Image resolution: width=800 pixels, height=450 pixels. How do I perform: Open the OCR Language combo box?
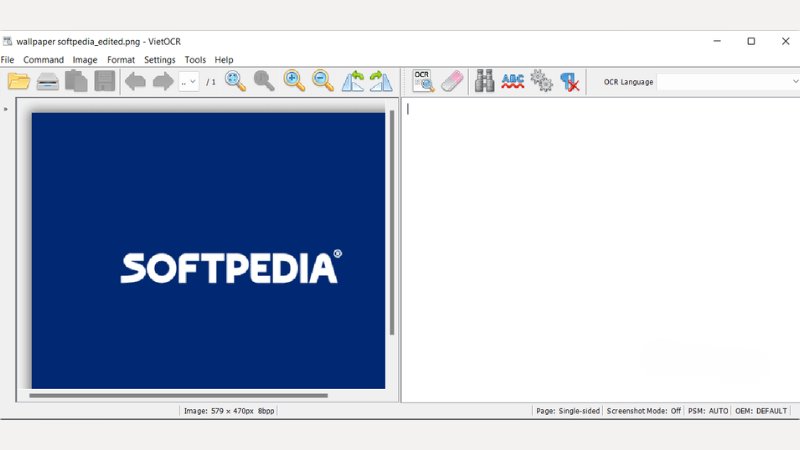[x=728, y=82]
